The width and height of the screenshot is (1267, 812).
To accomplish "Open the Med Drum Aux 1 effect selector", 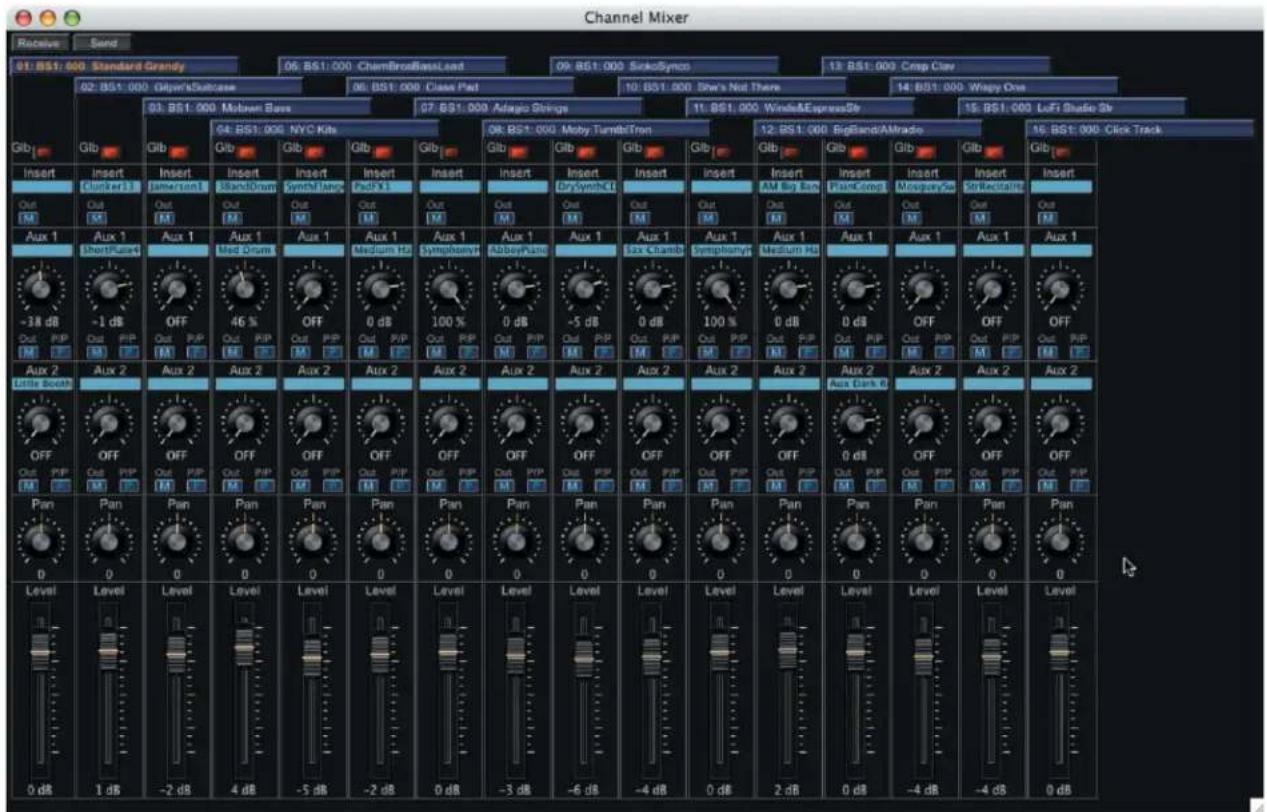I will tap(246, 251).
